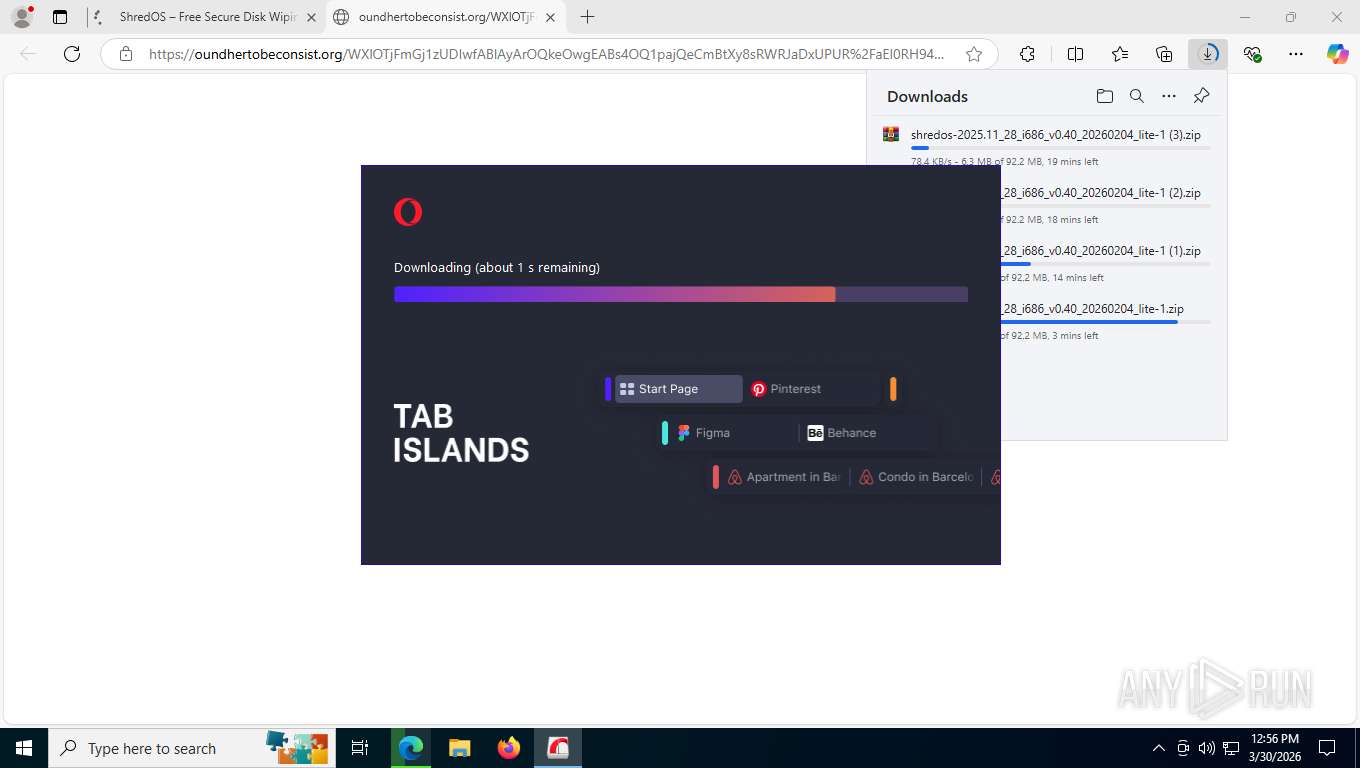
Task: Close the oundhertobeconsist.org tab
Action: [550, 17]
